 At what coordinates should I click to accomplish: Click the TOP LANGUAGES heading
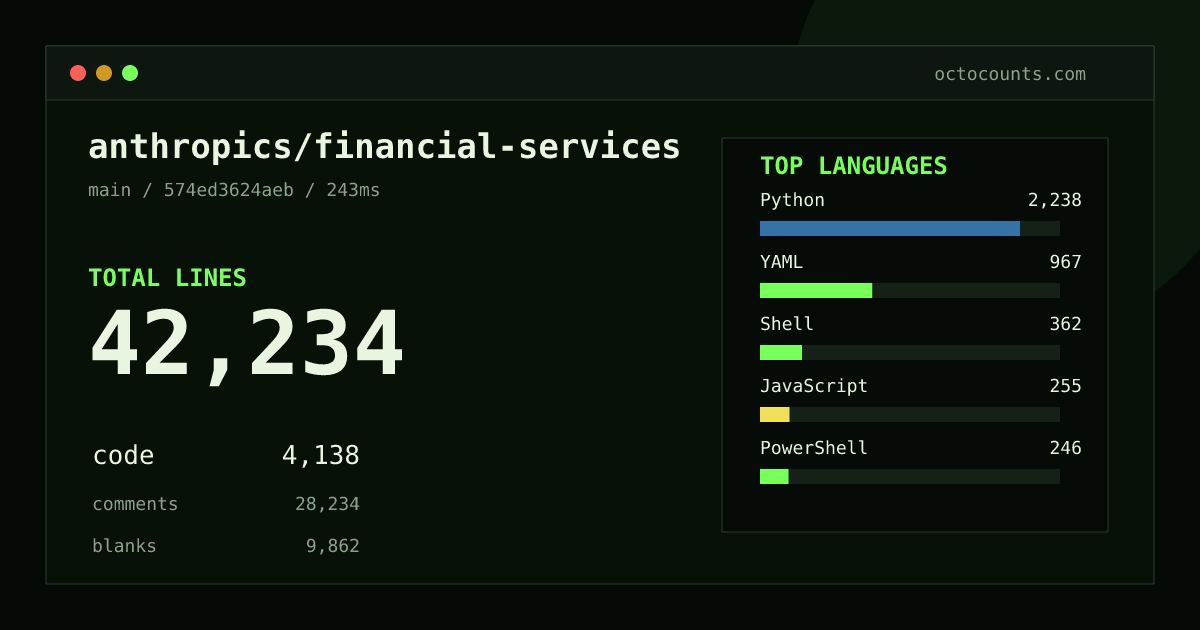pyautogui.click(x=853, y=166)
